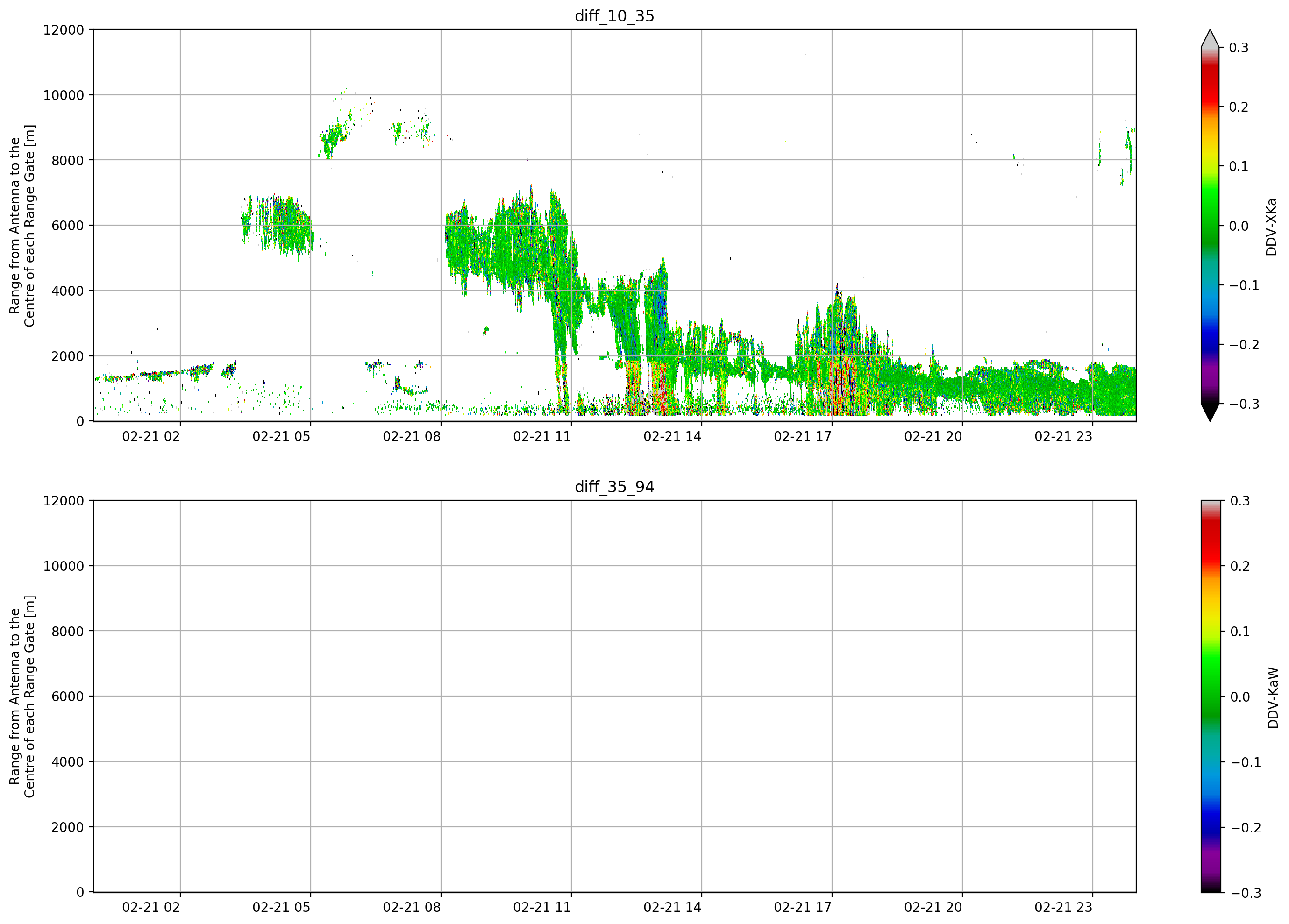Click the −0.2 tick of DDV-XKa colorbar
The height and width of the screenshot is (924, 1289).
[1244, 345]
